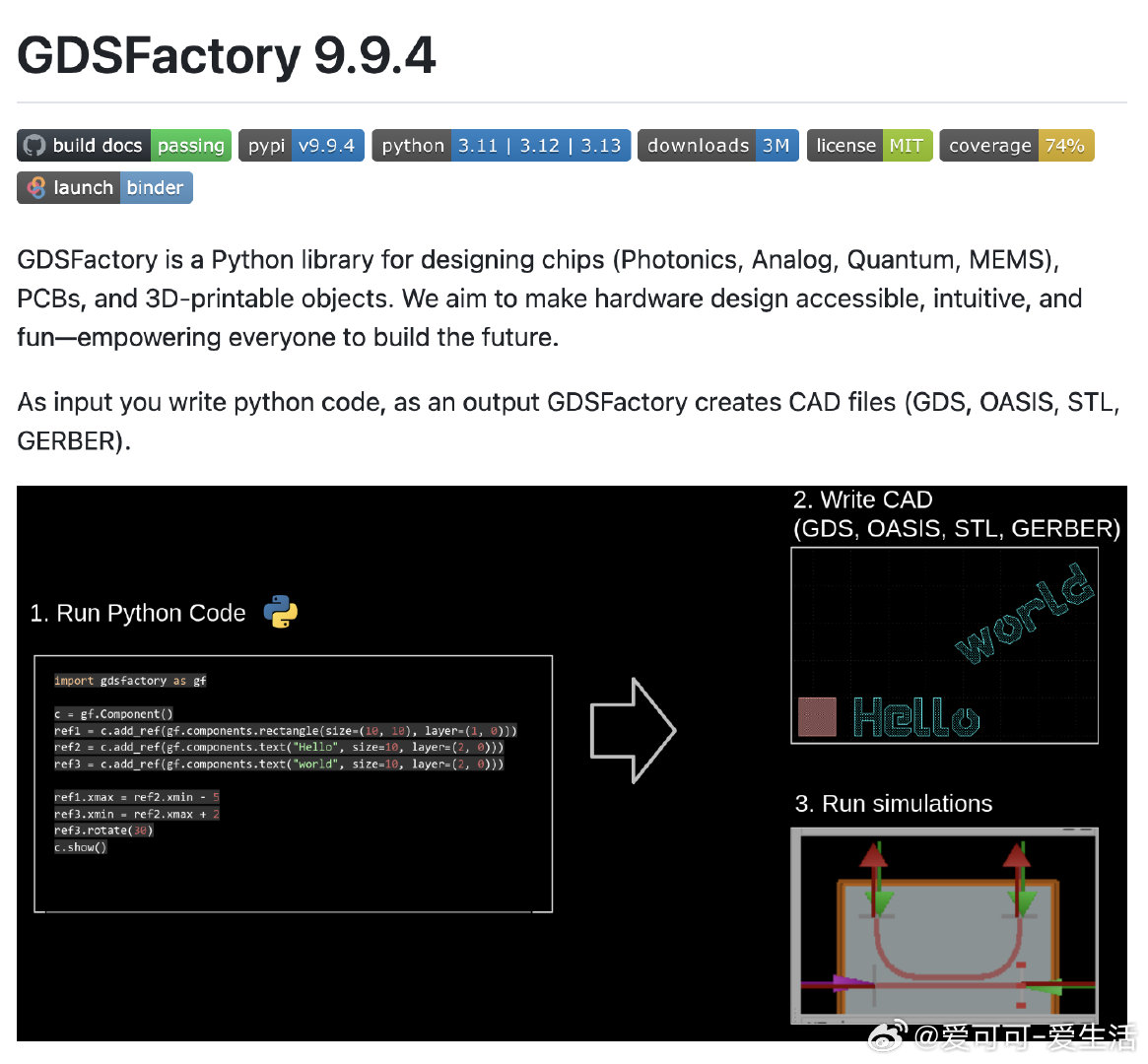Screen dimensions: 1148x1064
Task: Click the GitHub logo in build docs badge
Action: pos(34,146)
